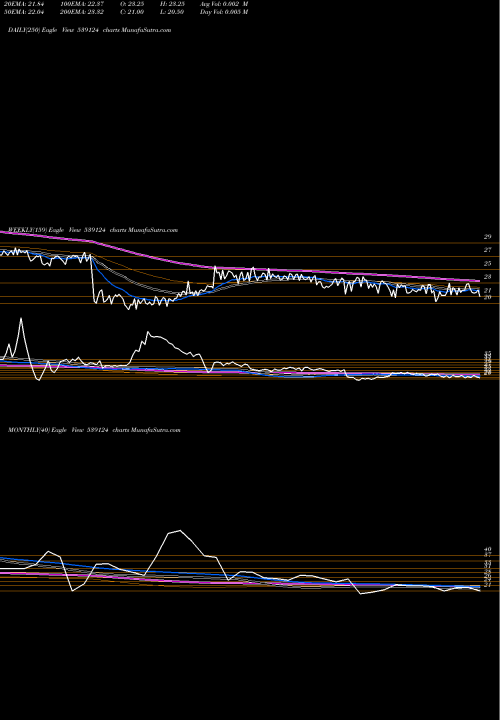
Task: Click the DAILY(250) chart title
Action: coord(90,30)
